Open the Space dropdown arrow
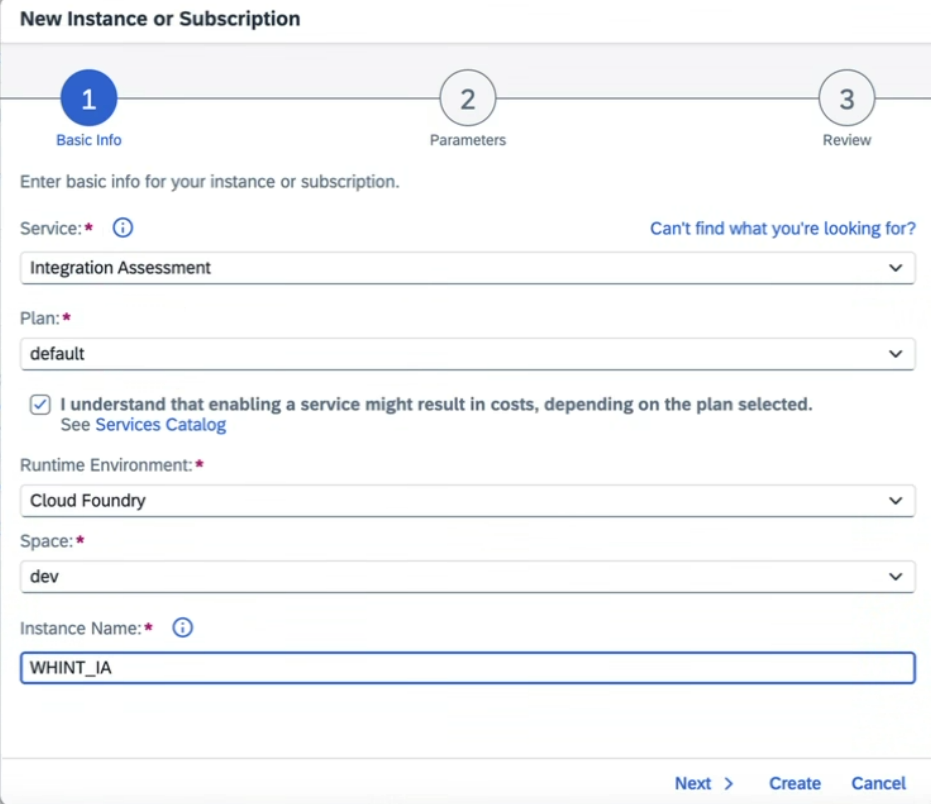Image resolution: width=931 pixels, height=804 pixels. coord(896,577)
